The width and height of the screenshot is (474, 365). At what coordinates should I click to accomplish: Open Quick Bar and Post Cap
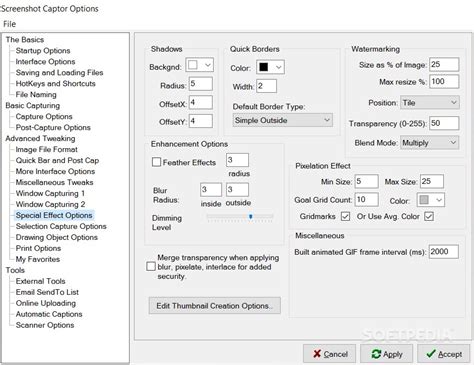[57, 160]
